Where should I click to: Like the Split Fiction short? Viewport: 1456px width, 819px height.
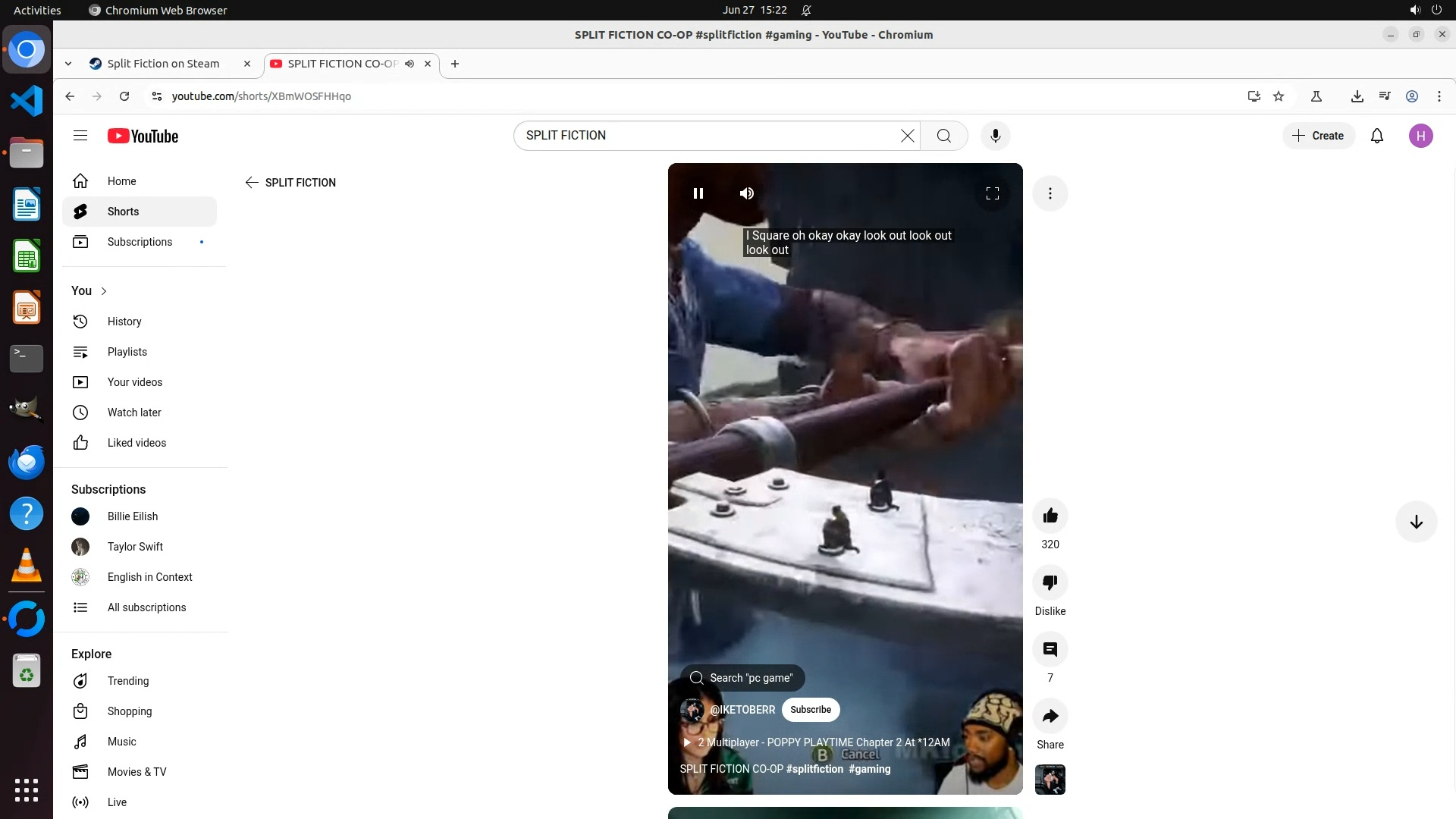[x=1050, y=516]
